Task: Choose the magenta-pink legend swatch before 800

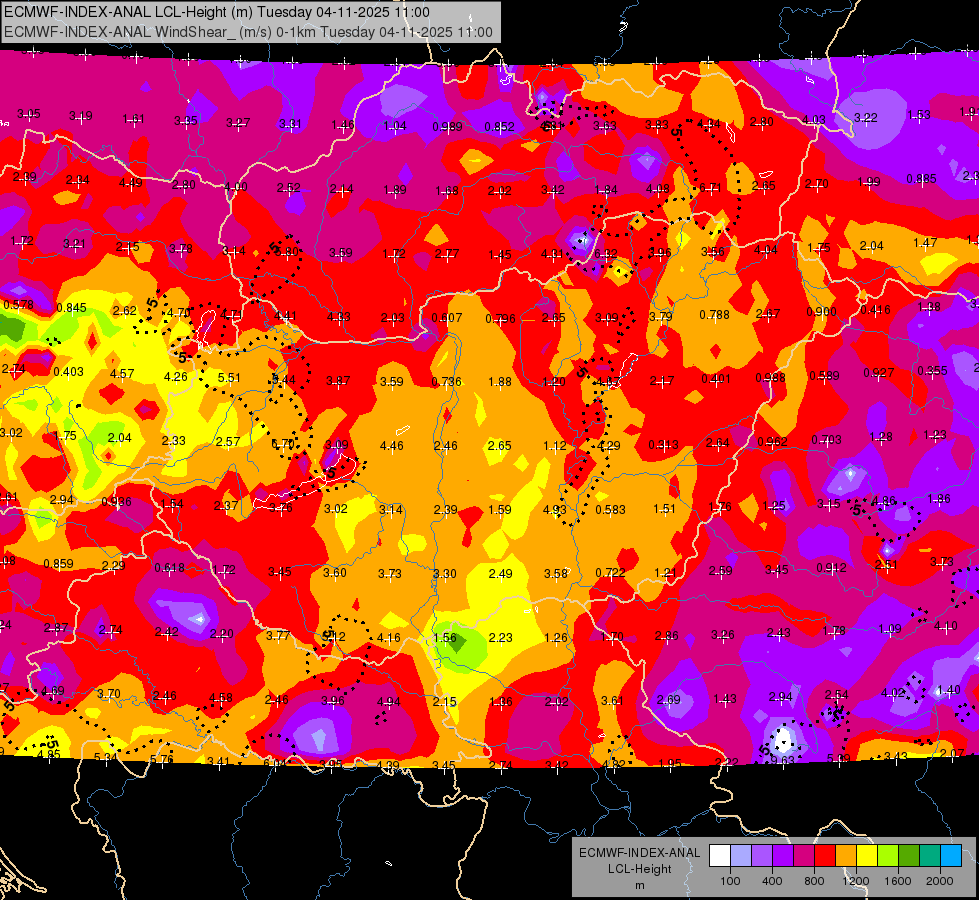Action: click(x=804, y=856)
